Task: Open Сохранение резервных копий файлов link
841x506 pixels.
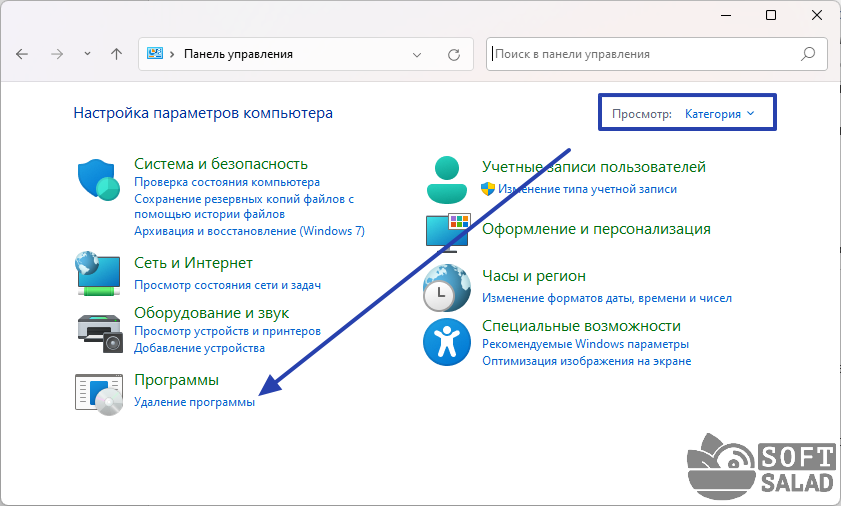Action: pyautogui.click(x=244, y=207)
